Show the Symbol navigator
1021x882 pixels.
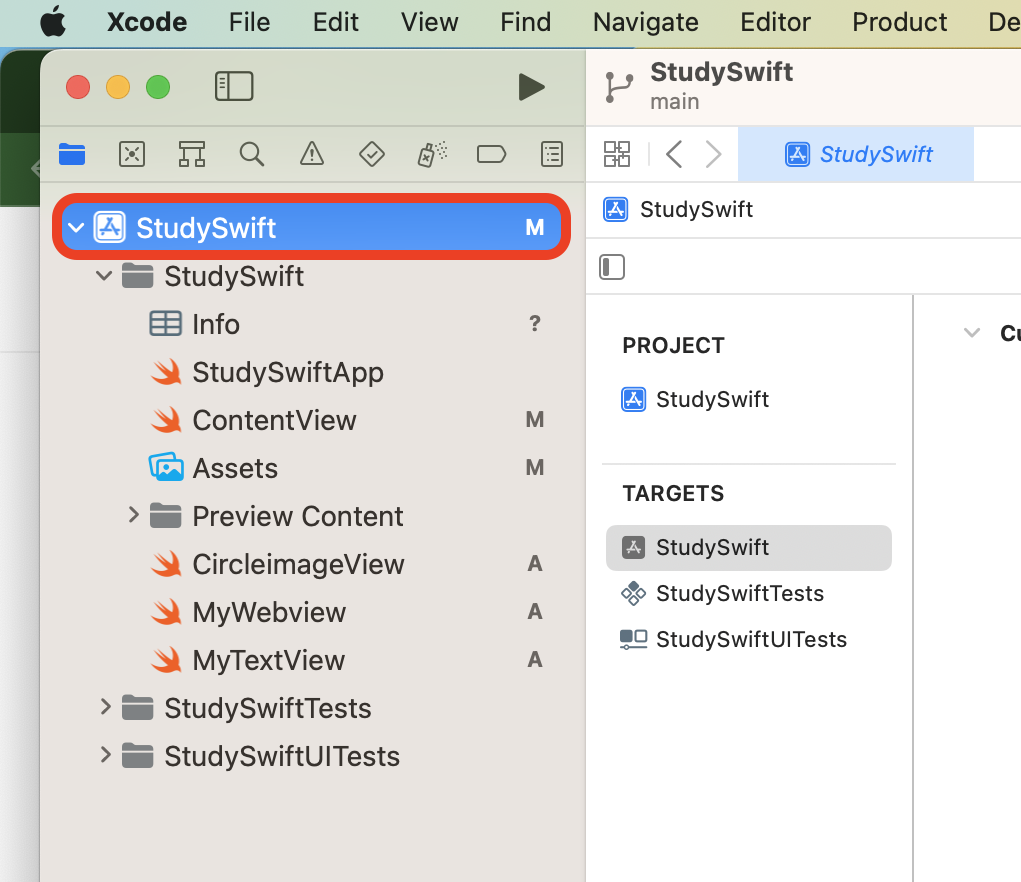tap(191, 154)
